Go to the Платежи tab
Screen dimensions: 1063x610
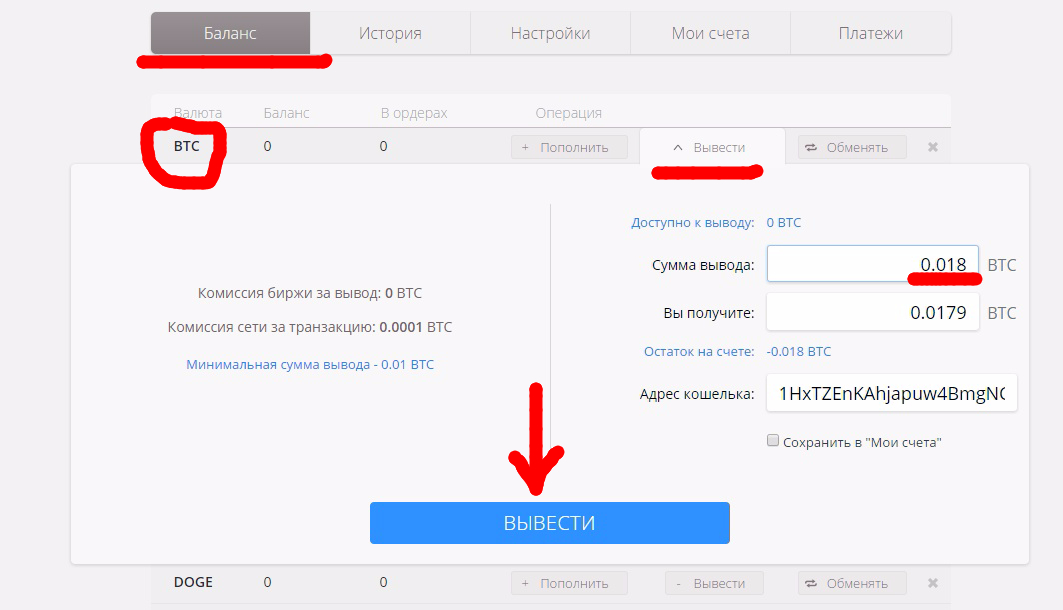[x=871, y=33]
